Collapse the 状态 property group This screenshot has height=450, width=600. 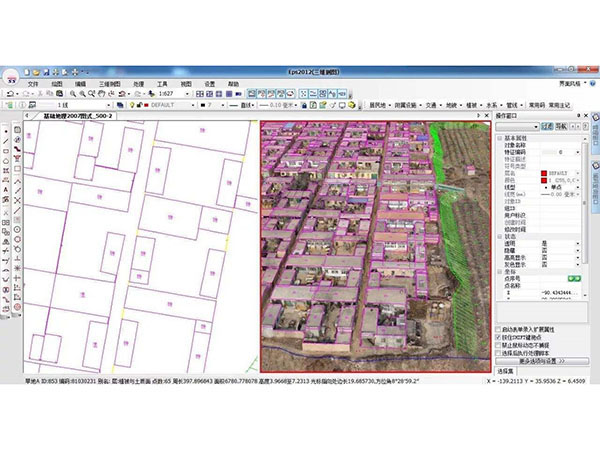coord(500,236)
